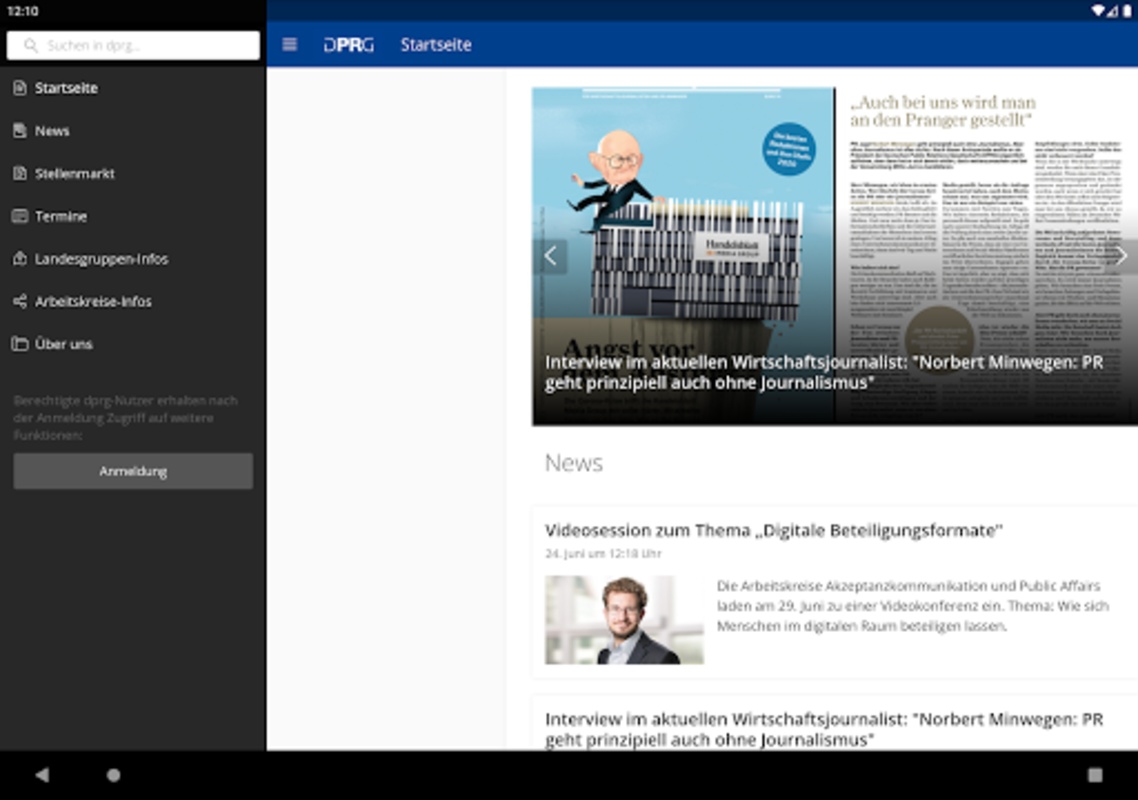
Task: Click the Anmeldung login button
Action: pos(133,471)
